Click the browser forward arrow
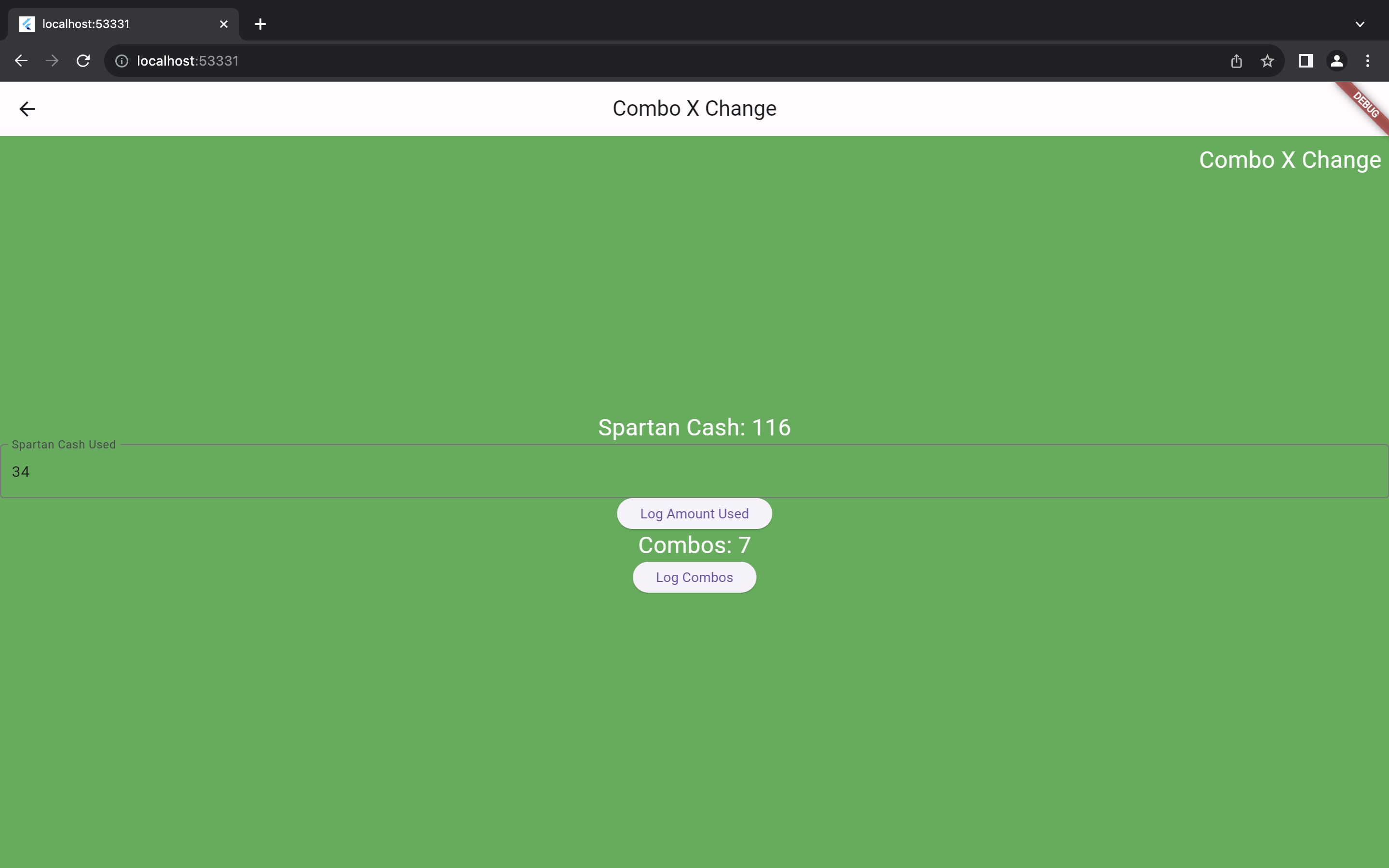 [52, 61]
